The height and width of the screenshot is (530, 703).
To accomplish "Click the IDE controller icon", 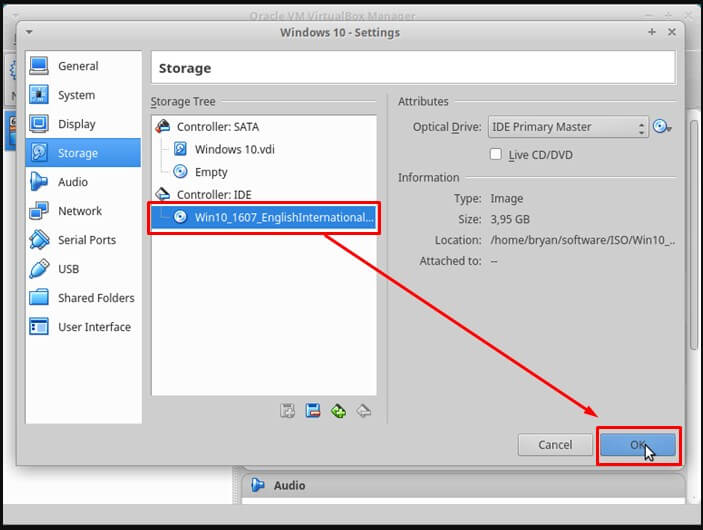I will pyautogui.click(x=163, y=194).
